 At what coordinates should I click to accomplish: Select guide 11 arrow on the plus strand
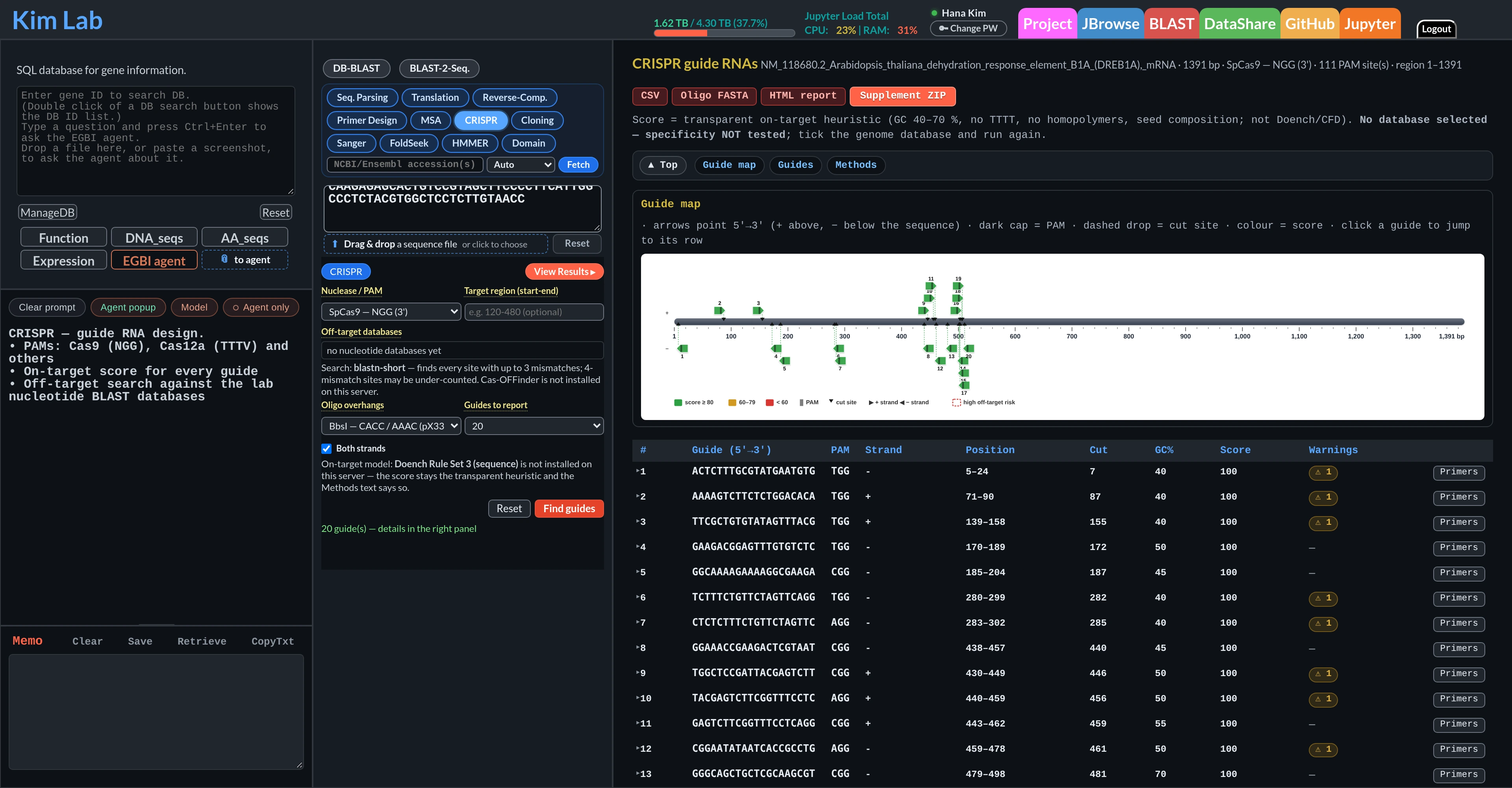(x=931, y=286)
